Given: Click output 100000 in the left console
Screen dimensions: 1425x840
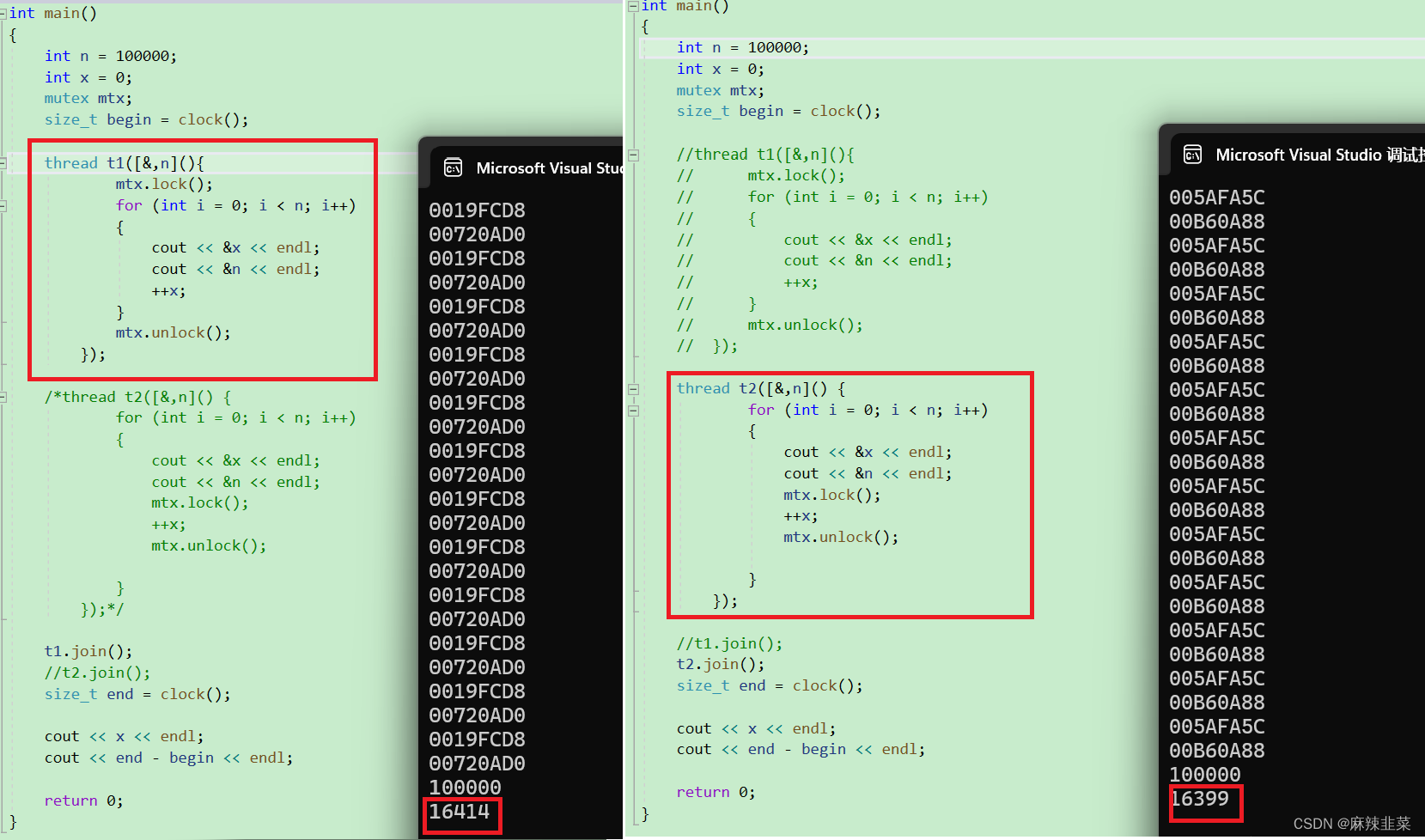Looking at the screenshot, I should 466,788.
